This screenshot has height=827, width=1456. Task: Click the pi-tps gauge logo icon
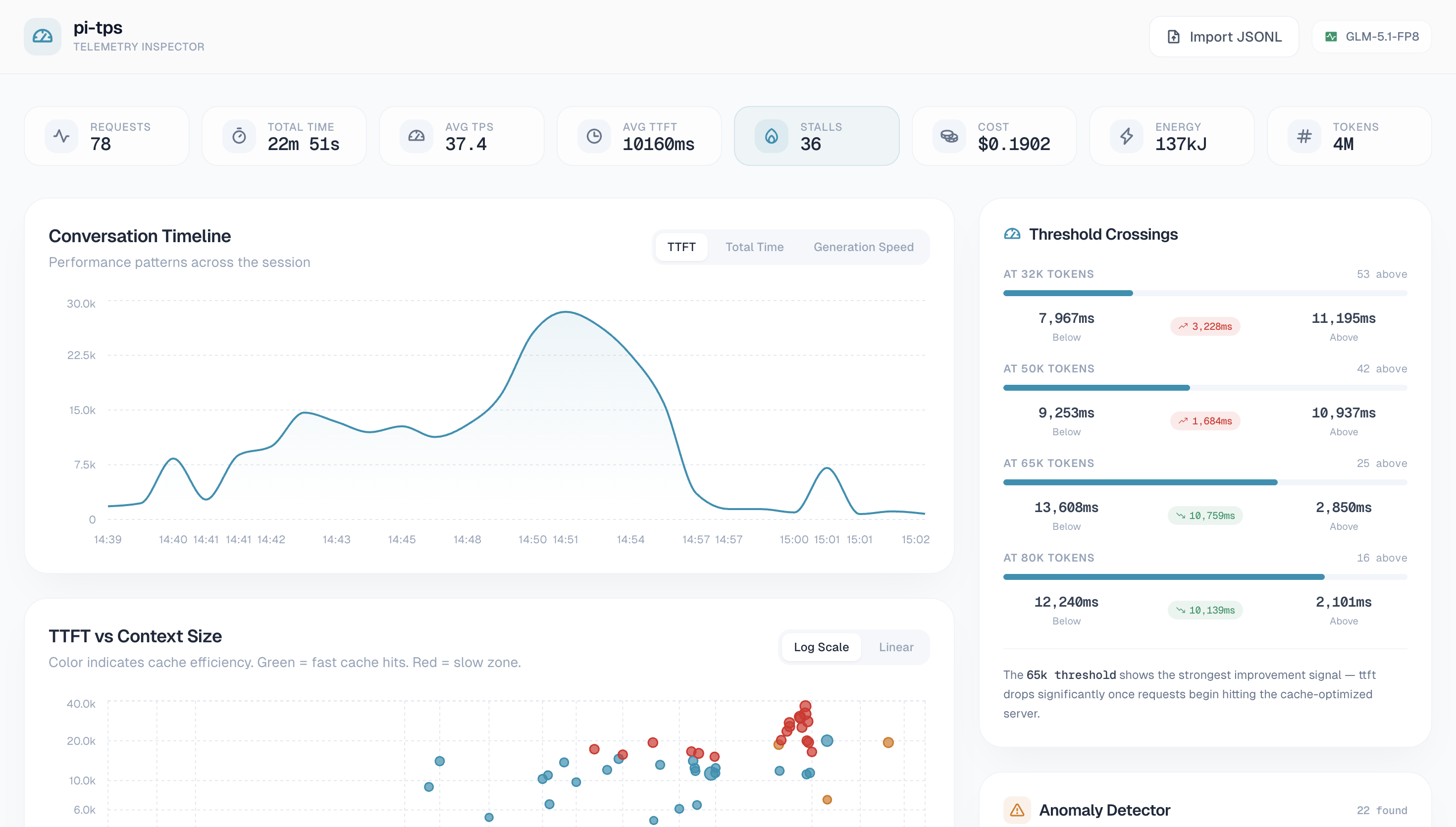point(42,36)
